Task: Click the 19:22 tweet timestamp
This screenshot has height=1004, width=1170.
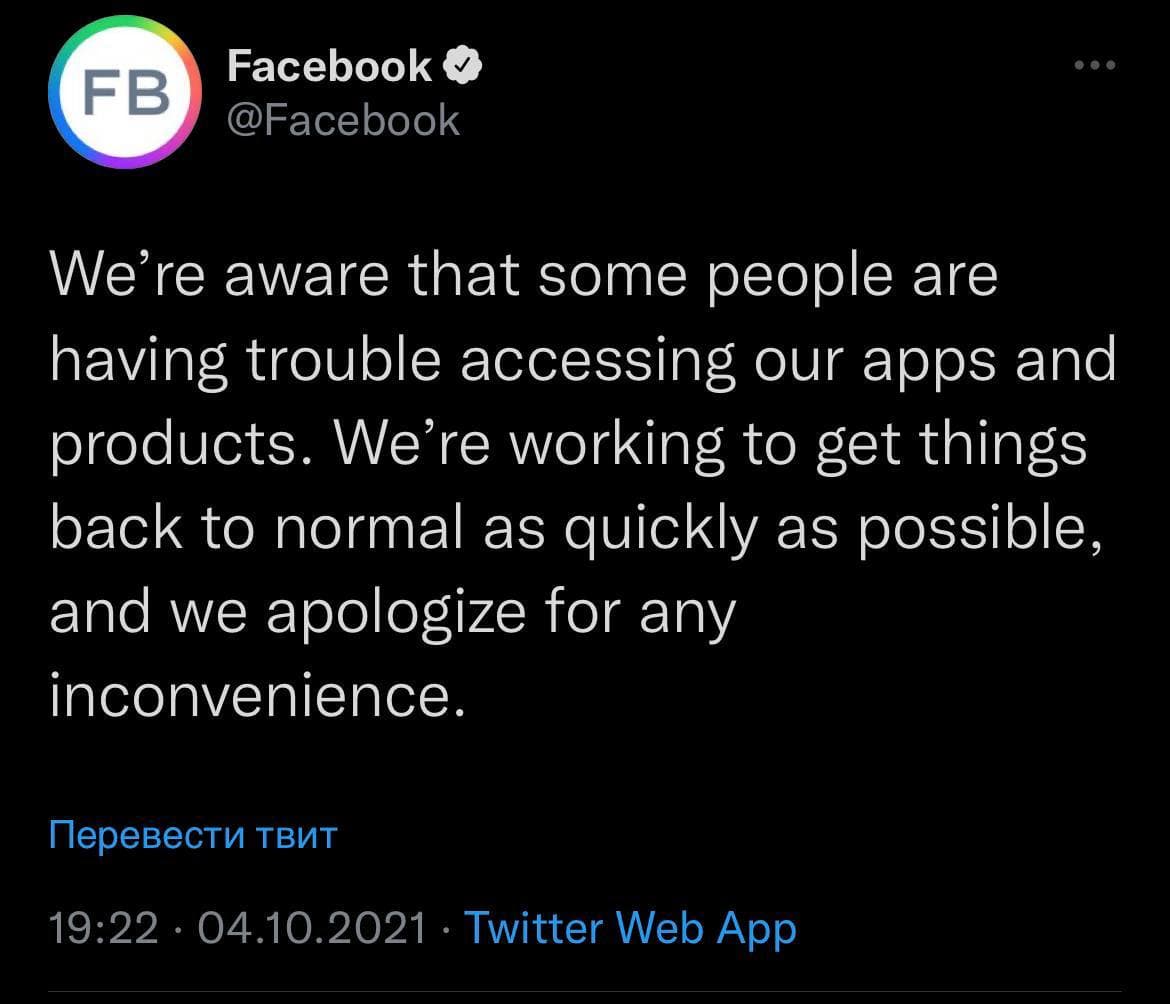Action: pos(103,928)
